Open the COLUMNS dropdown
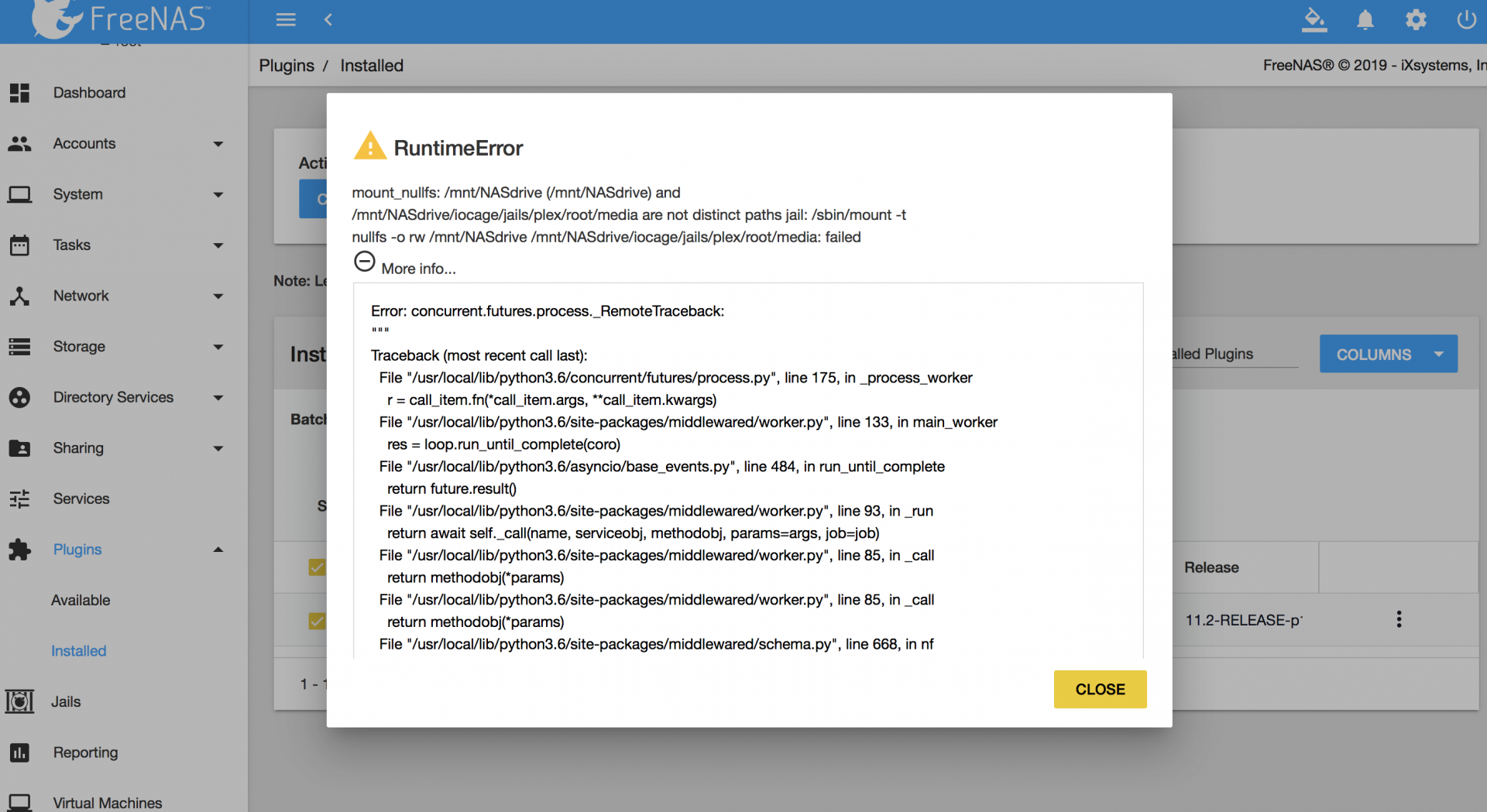 tap(1388, 354)
